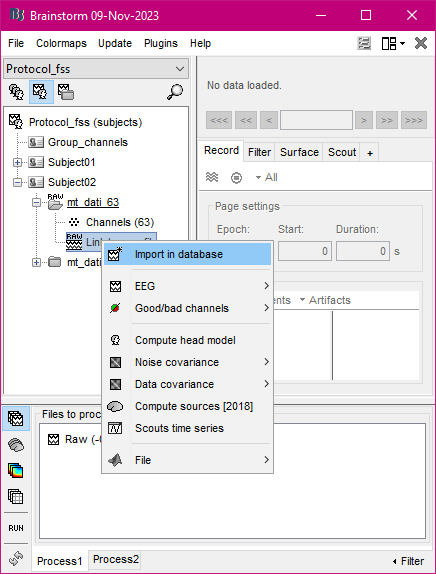Click the > next sample button
This screenshot has height=574, width=436.
364,120
